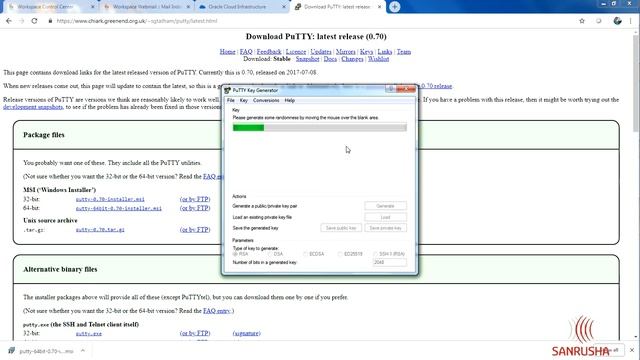Go back using browser back arrow
This screenshot has width=640, height=360.
coord(9,21)
